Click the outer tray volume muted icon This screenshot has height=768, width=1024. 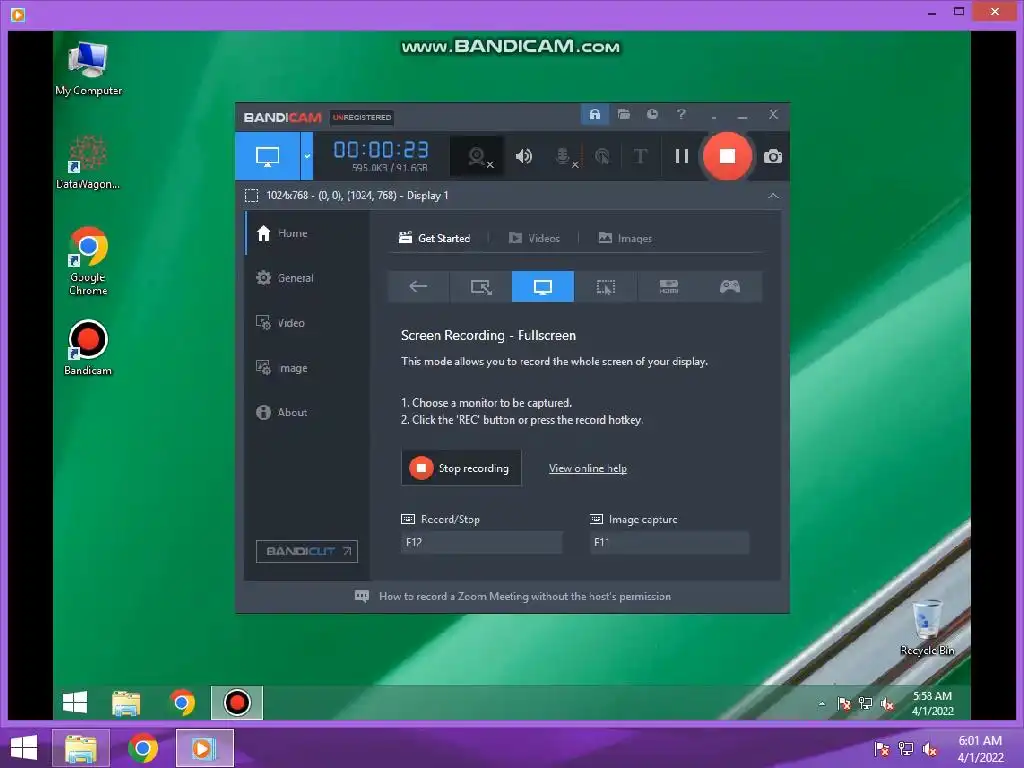tap(929, 749)
